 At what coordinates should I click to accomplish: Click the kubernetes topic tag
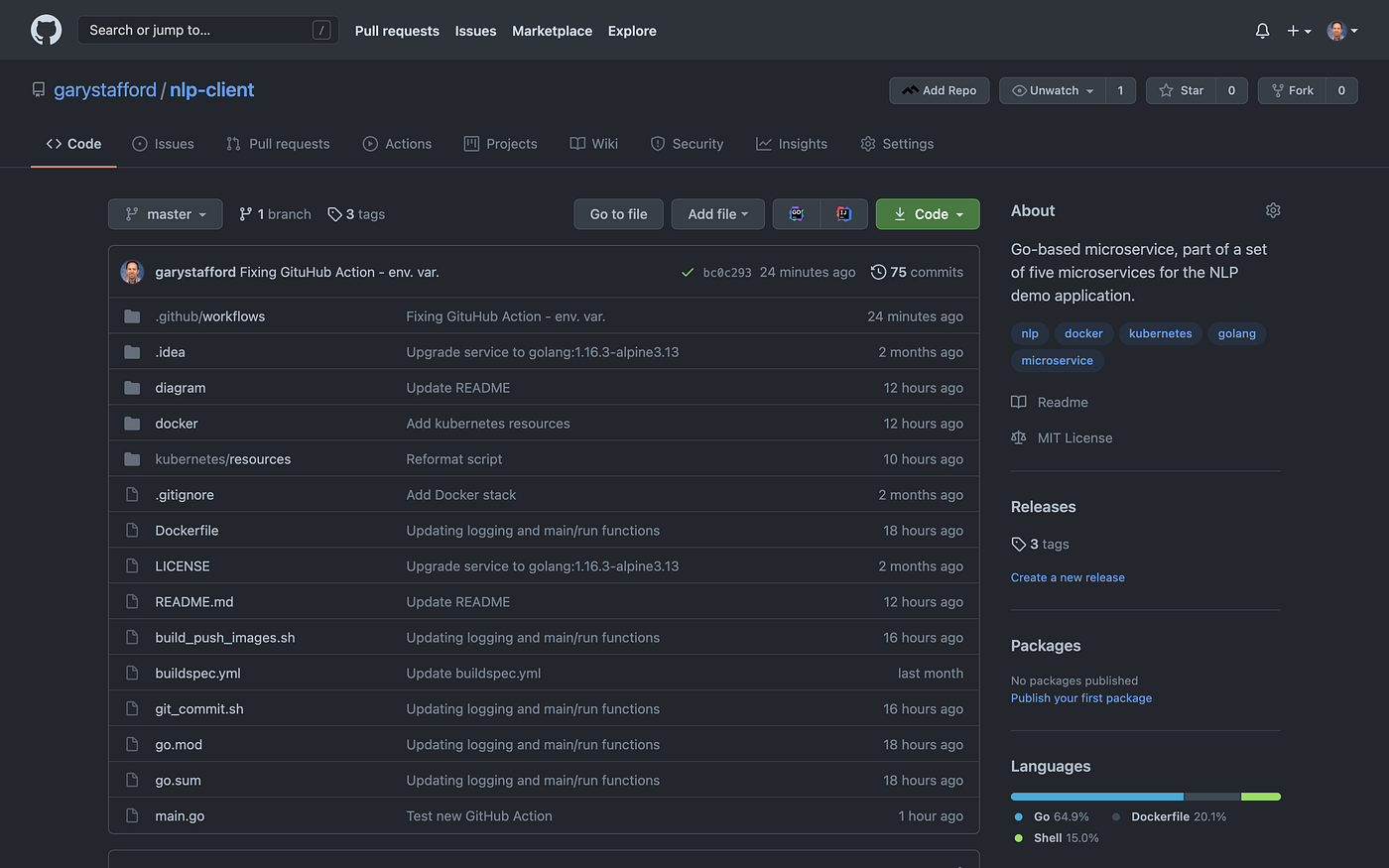1161,333
